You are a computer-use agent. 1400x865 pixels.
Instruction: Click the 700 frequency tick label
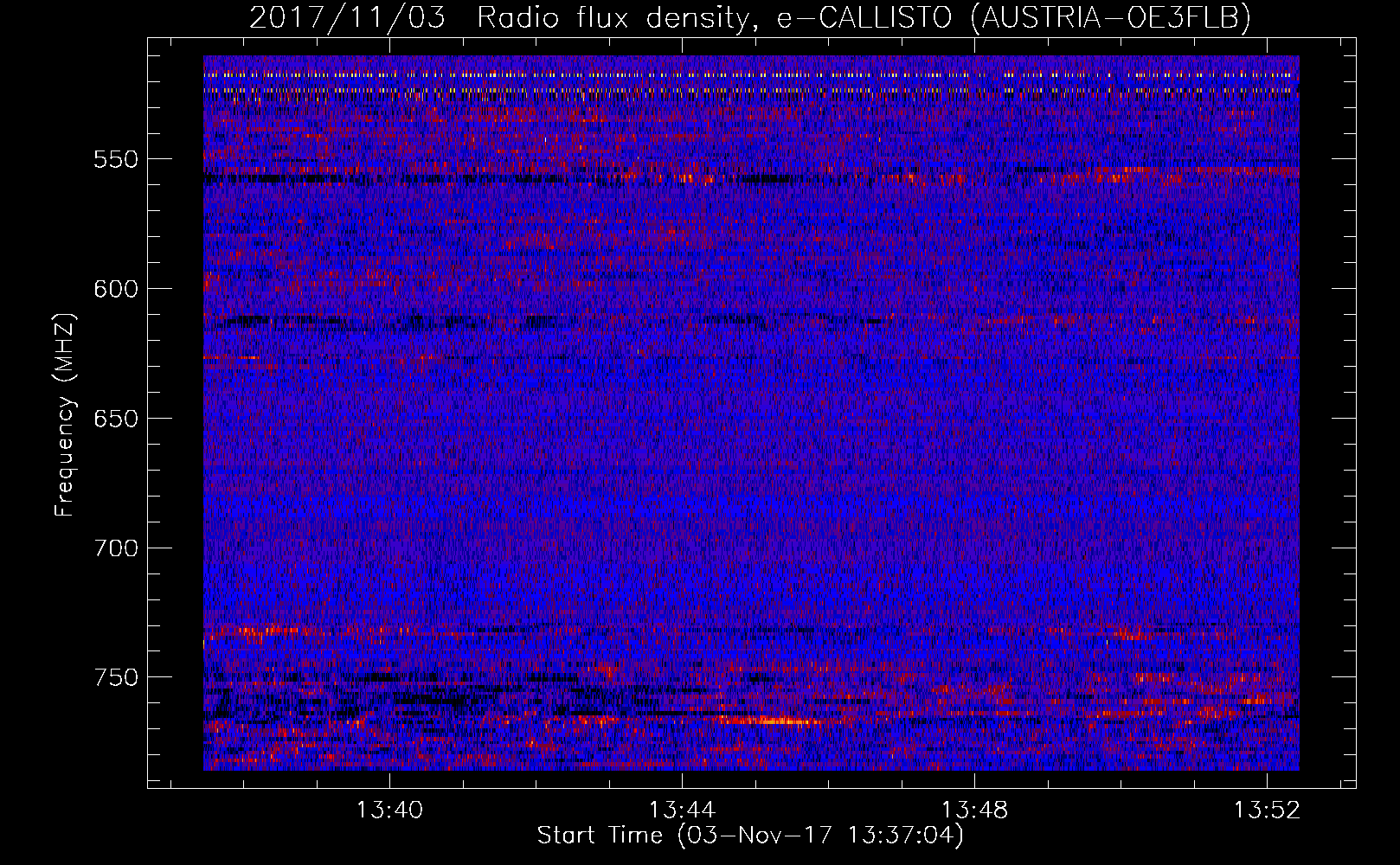coord(116,548)
